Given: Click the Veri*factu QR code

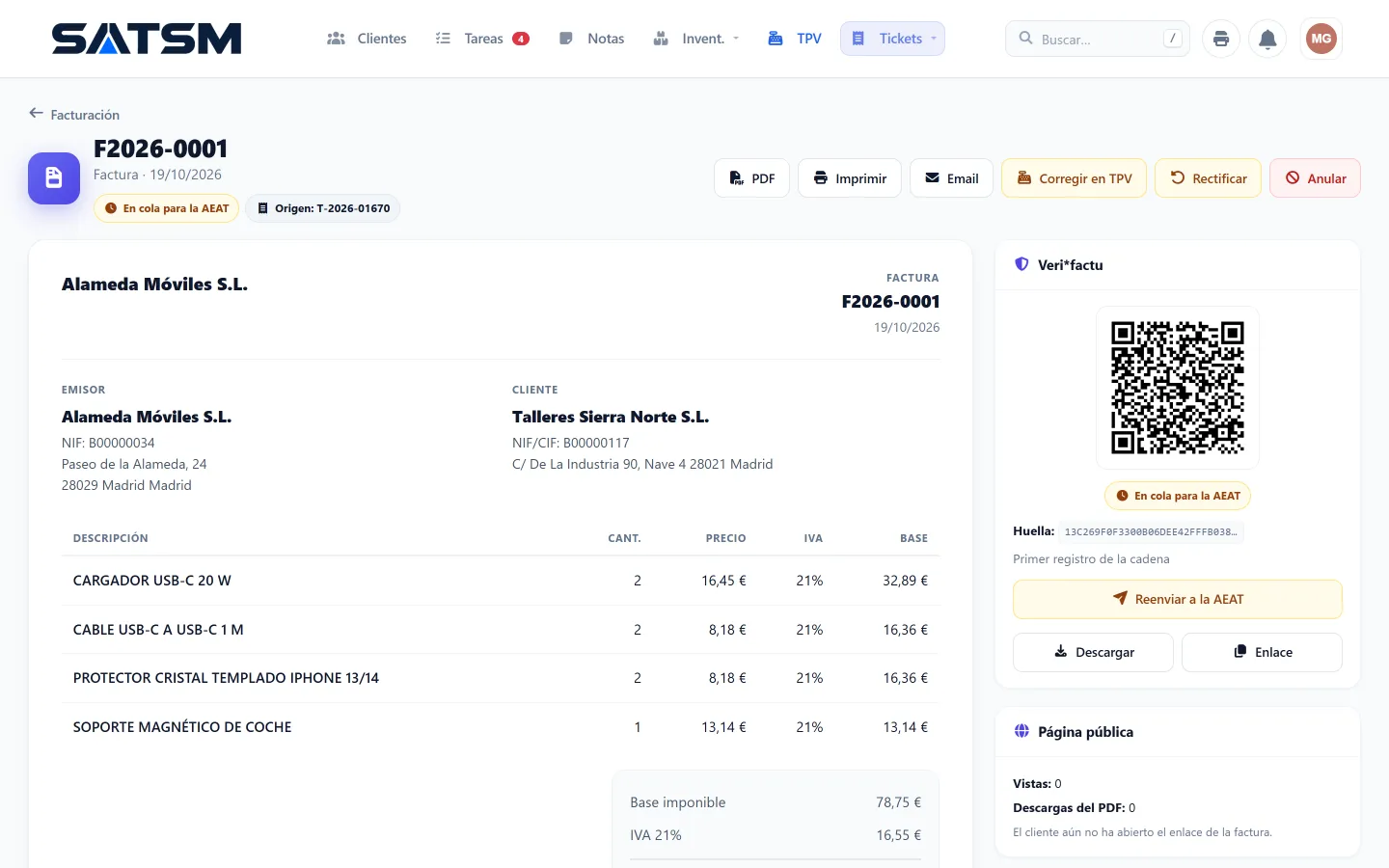Looking at the screenshot, I should pos(1178,388).
